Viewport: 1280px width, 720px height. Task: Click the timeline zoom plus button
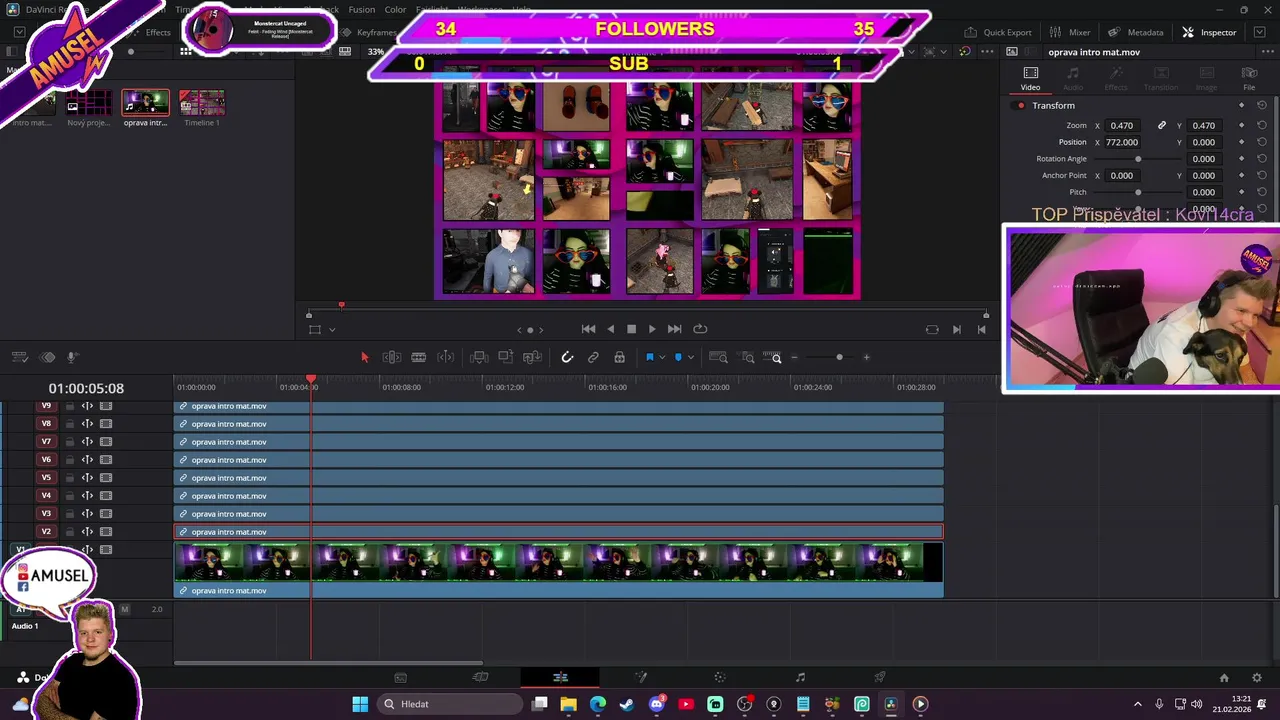866,357
